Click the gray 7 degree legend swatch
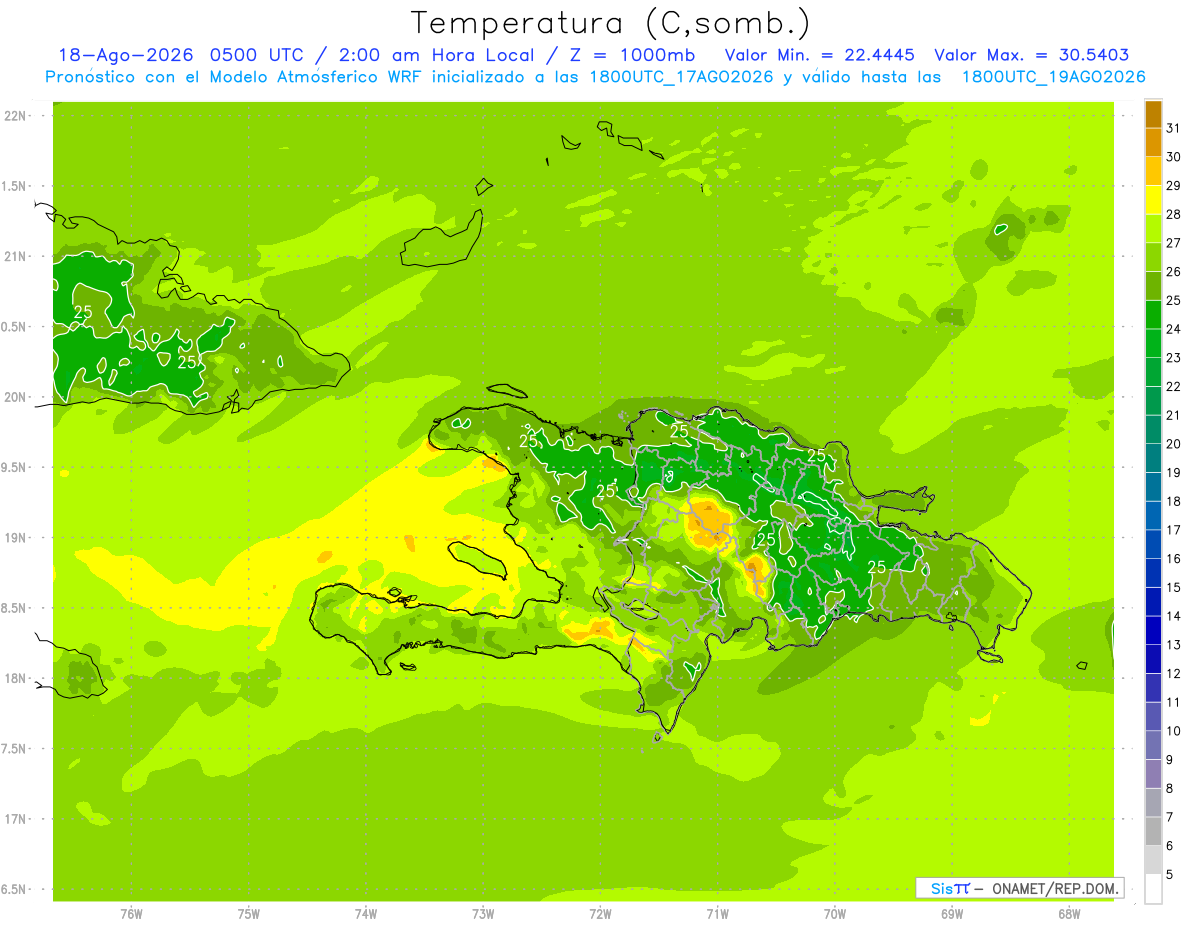This screenshot has height=927, width=1200. (1153, 803)
